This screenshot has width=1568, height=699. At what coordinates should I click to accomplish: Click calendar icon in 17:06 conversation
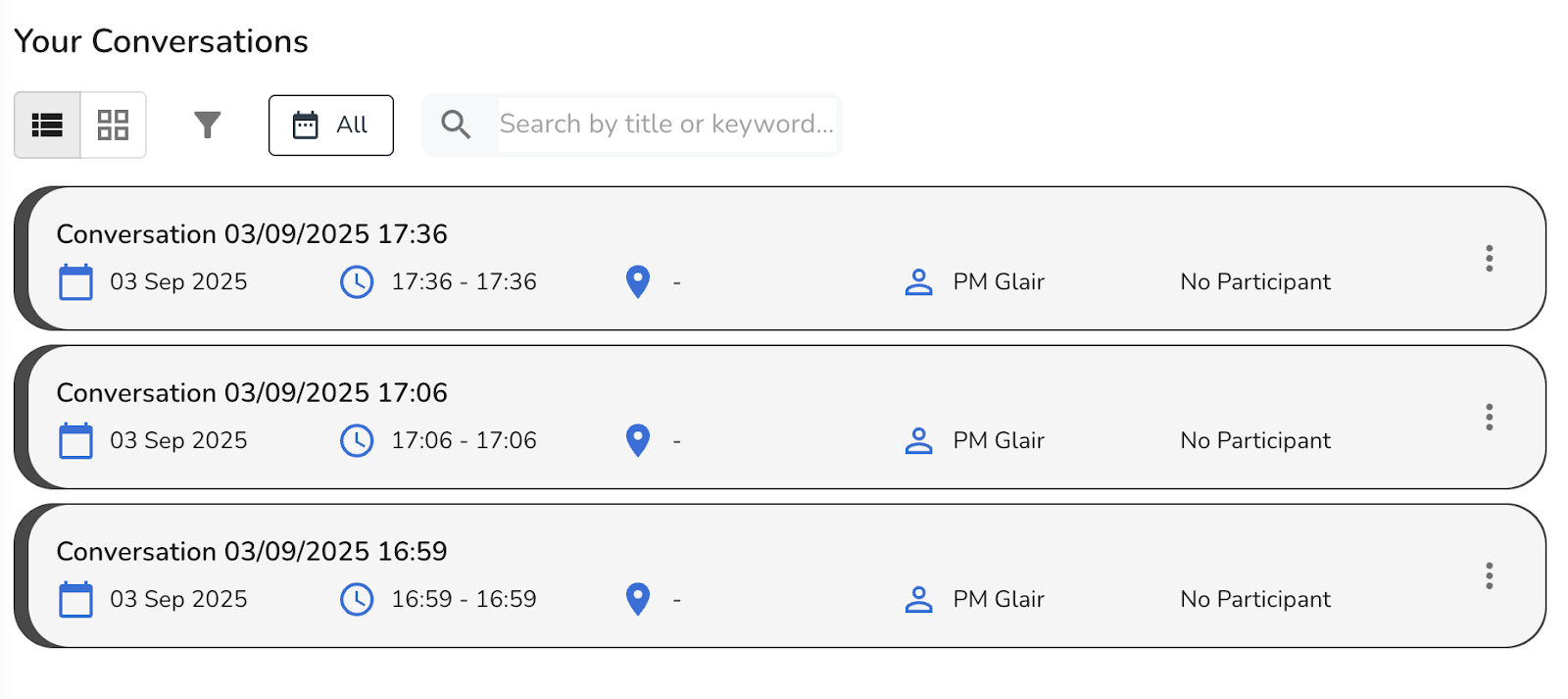click(x=75, y=441)
